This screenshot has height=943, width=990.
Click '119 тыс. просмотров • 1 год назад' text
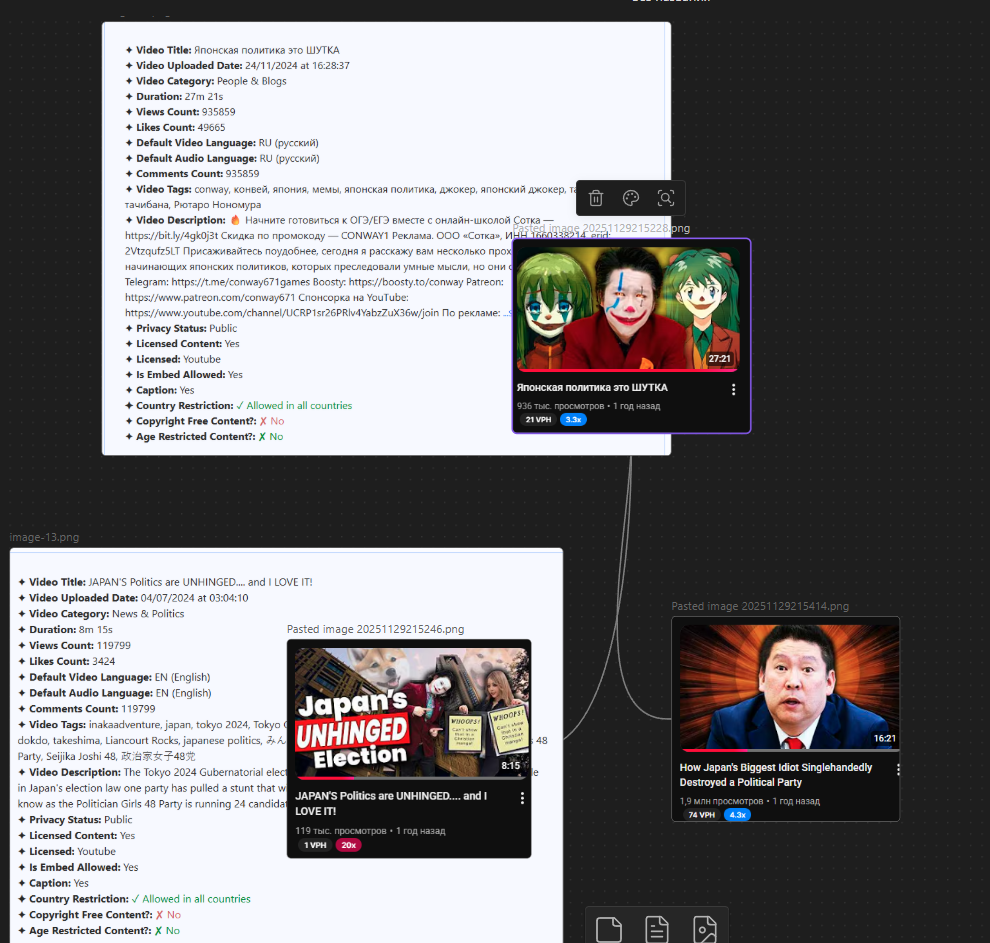click(x=370, y=831)
